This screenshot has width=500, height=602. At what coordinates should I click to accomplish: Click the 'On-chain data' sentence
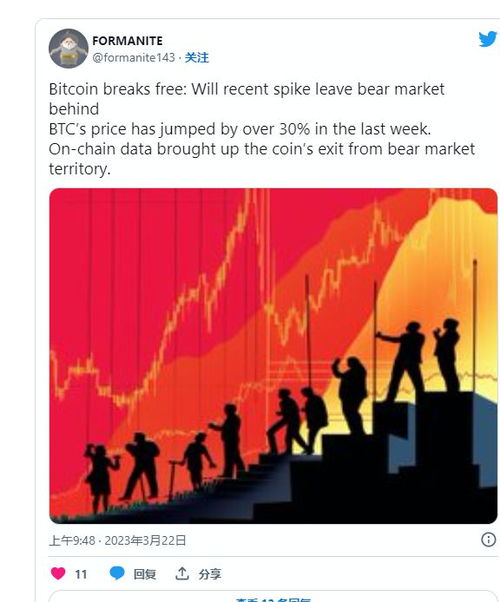click(x=262, y=159)
